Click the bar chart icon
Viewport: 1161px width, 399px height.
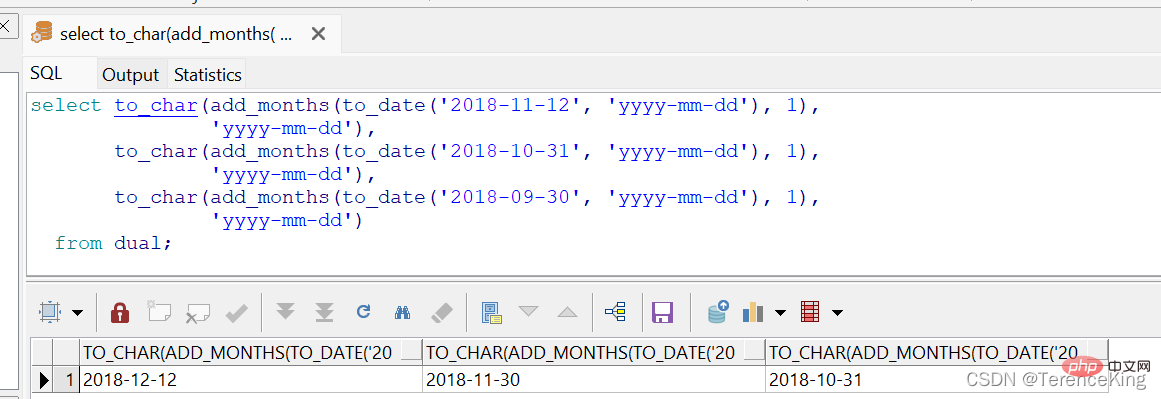tap(753, 312)
